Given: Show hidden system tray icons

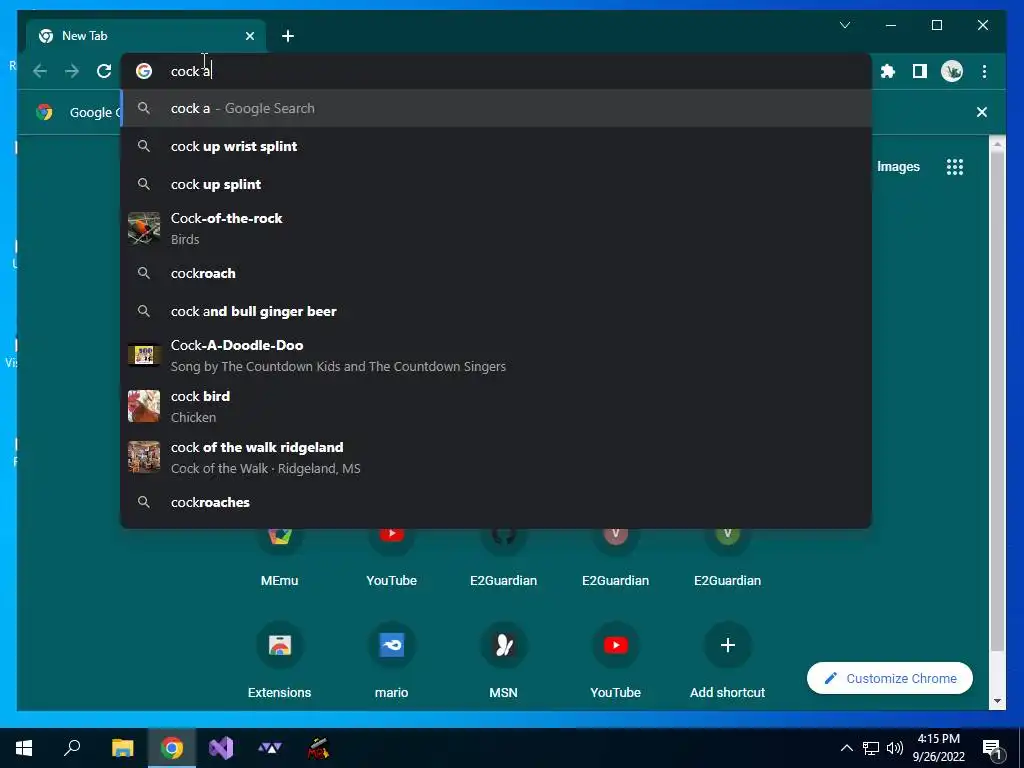Looking at the screenshot, I should (x=846, y=748).
